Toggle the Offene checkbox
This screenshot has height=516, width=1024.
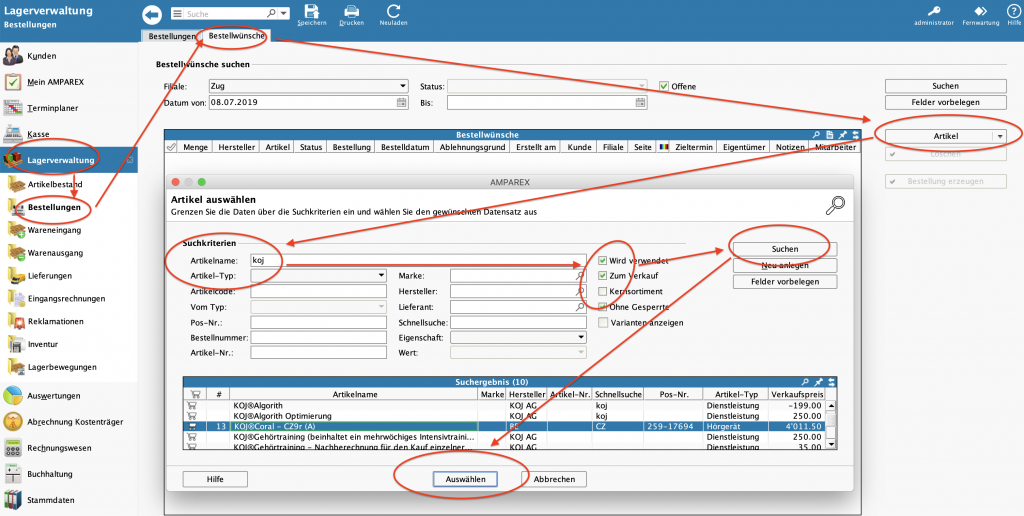pyautogui.click(x=663, y=86)
